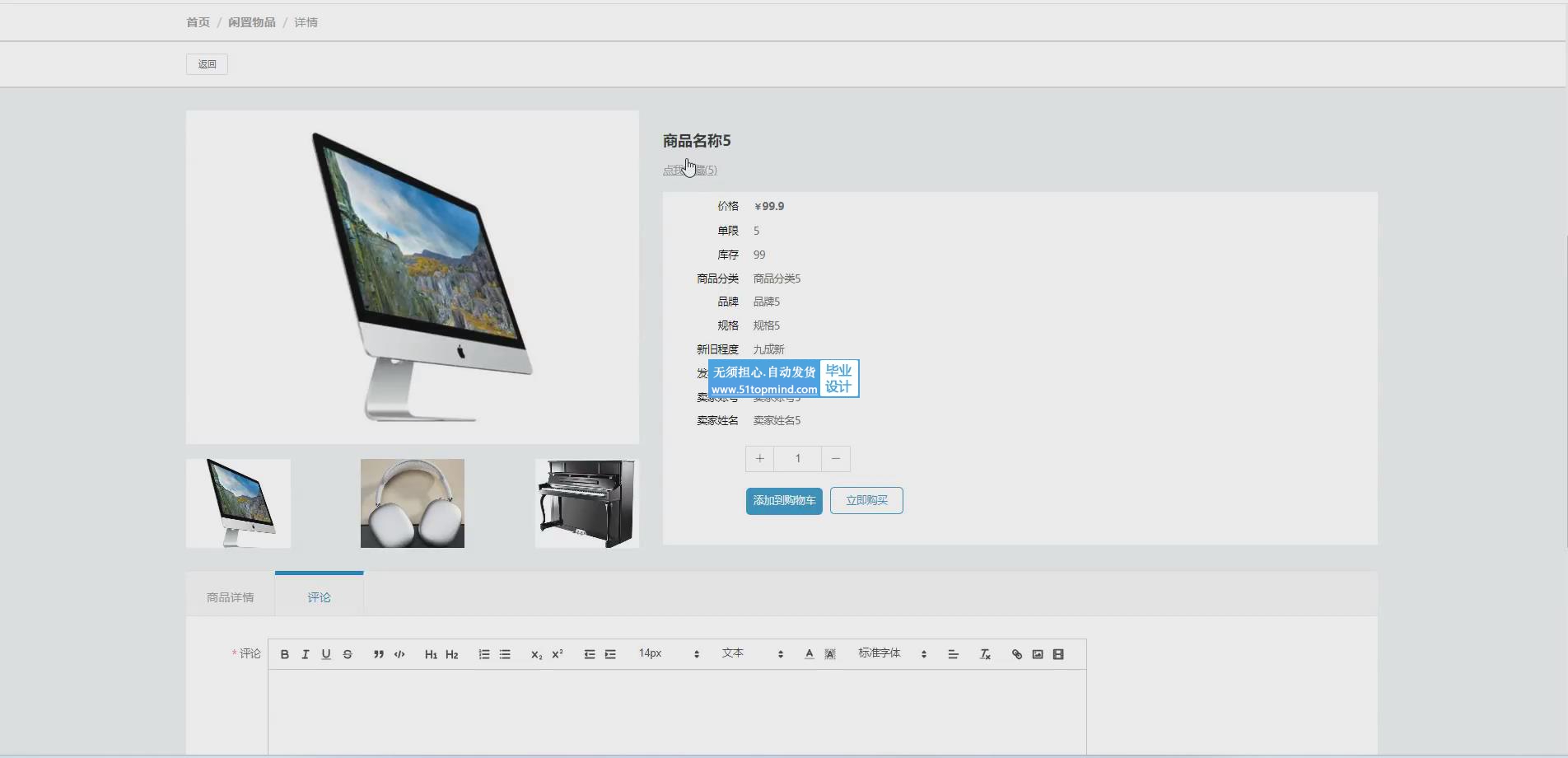1568x758 pixels.
Task: Click the 规格5 specification value
Action: pyautogui.click(x=766, y=325)
